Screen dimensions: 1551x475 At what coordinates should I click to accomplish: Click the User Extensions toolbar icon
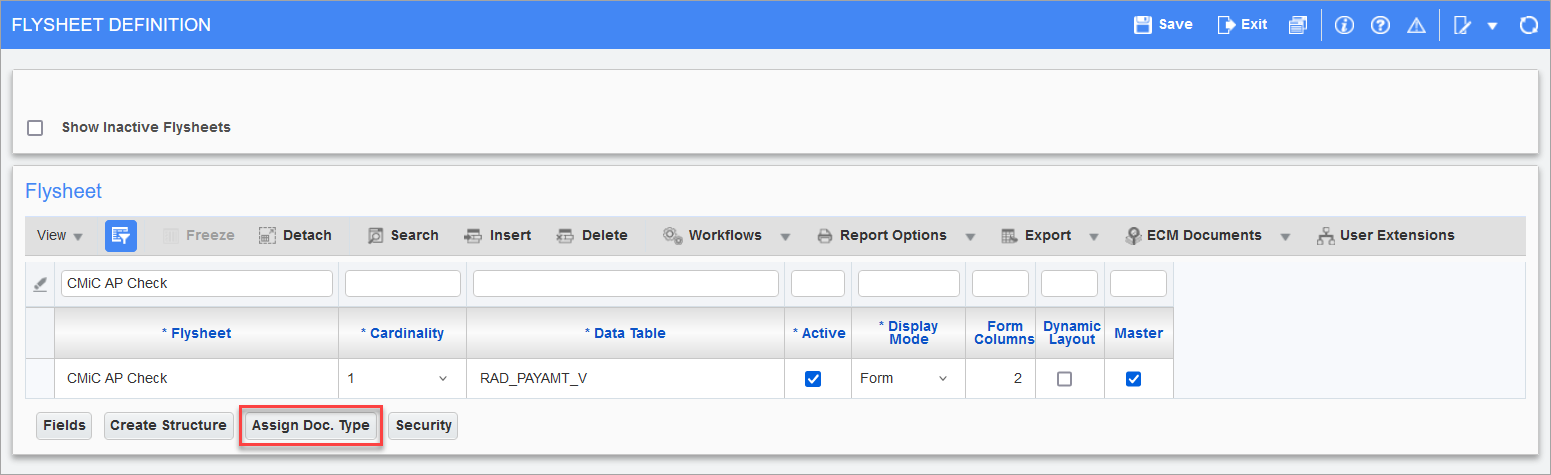[1326, 236]
